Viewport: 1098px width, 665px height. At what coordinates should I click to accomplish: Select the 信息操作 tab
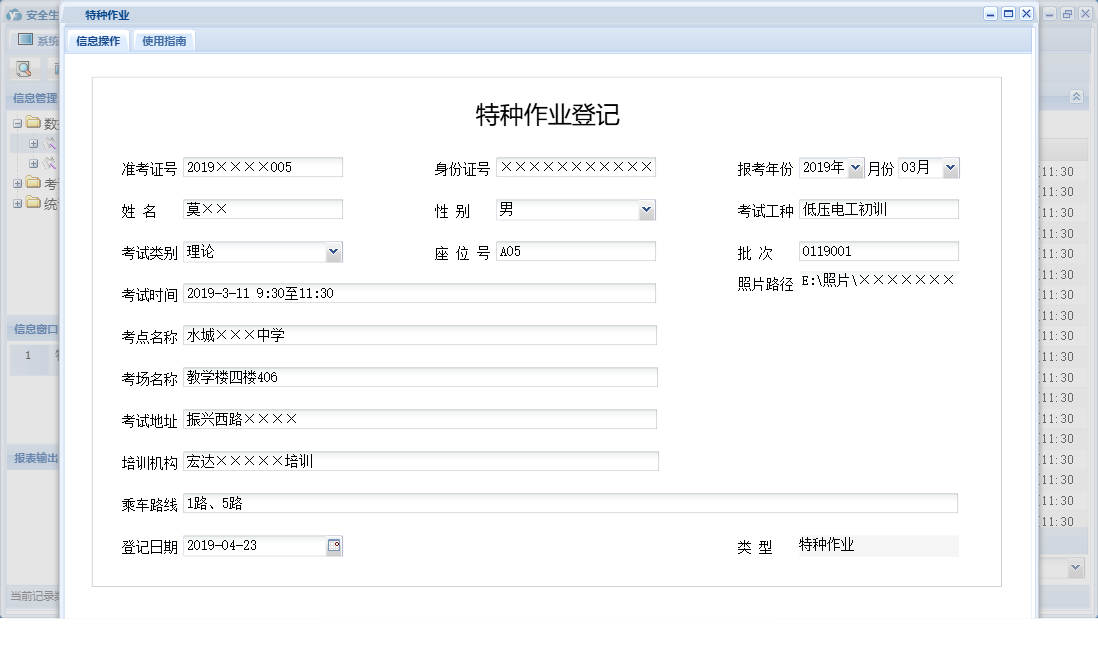pyautogui.click(x=96, y=41)
